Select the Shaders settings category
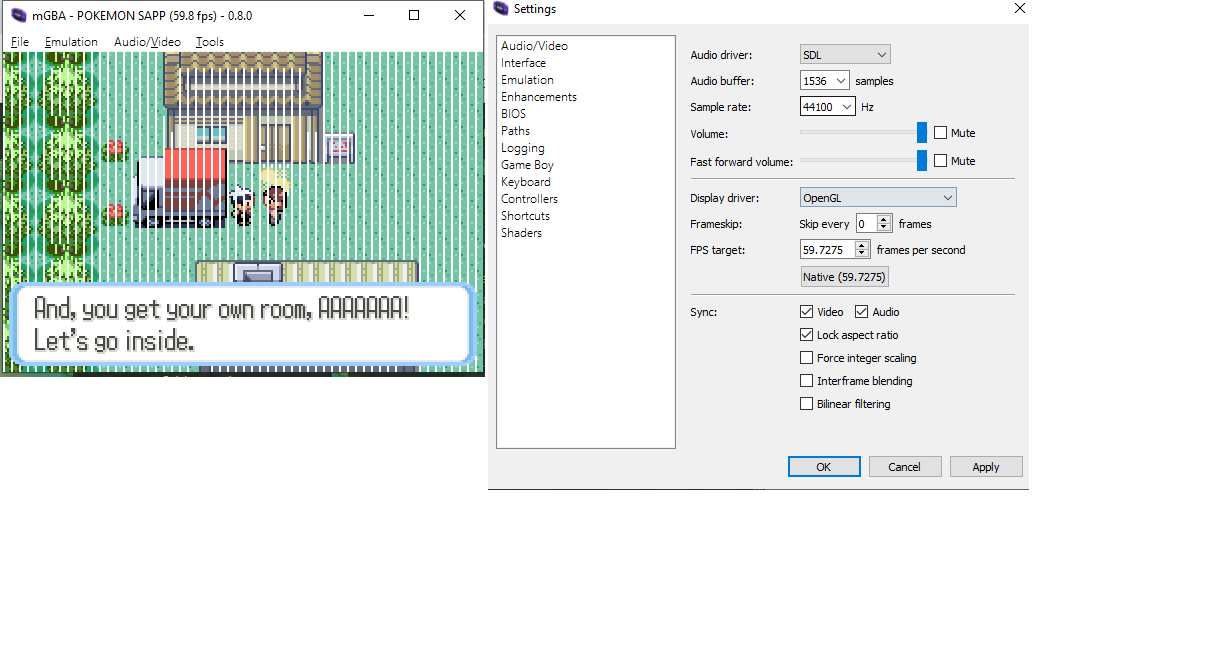The width and height of the screenshot is (1208, 648). [x=521, y=232]
